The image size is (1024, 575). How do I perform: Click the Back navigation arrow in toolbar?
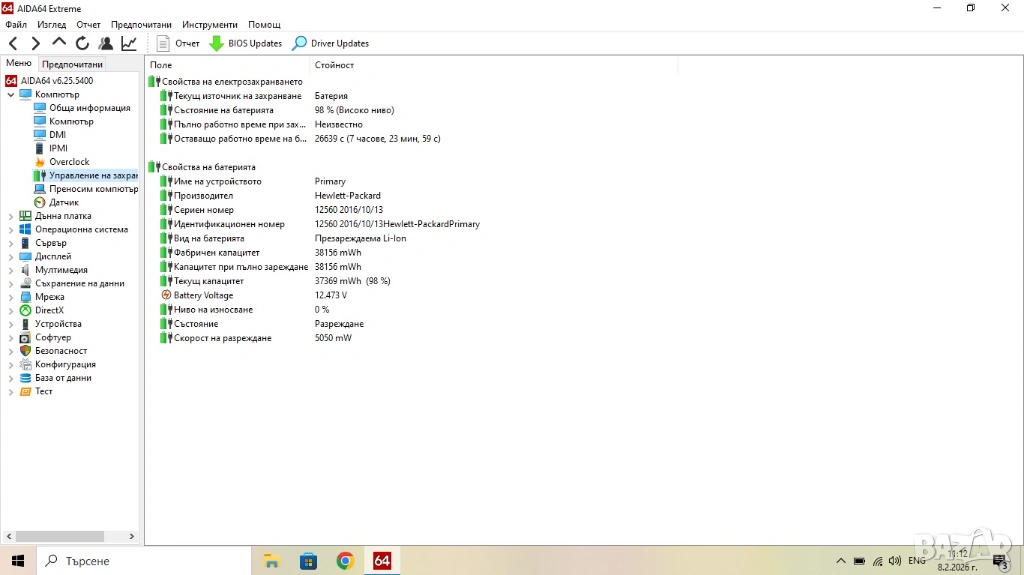point(13,43)
